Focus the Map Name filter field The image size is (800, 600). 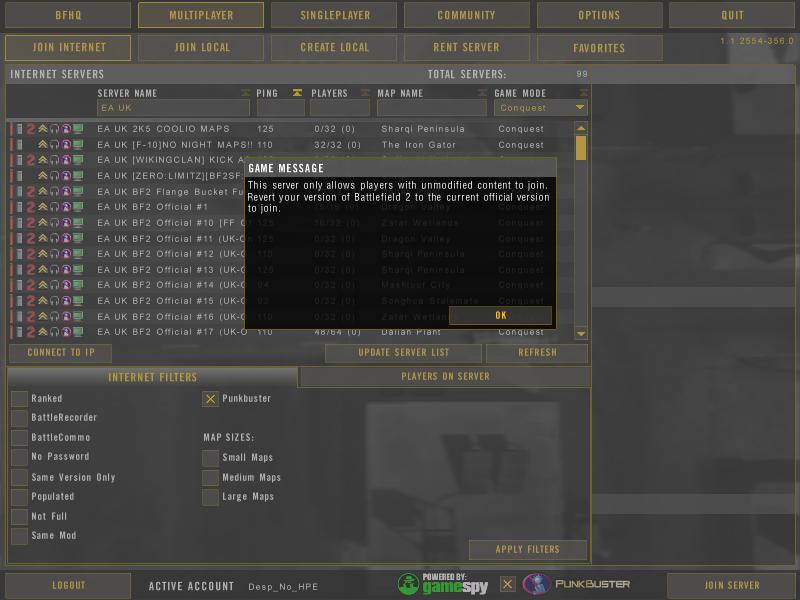point(432,108)
